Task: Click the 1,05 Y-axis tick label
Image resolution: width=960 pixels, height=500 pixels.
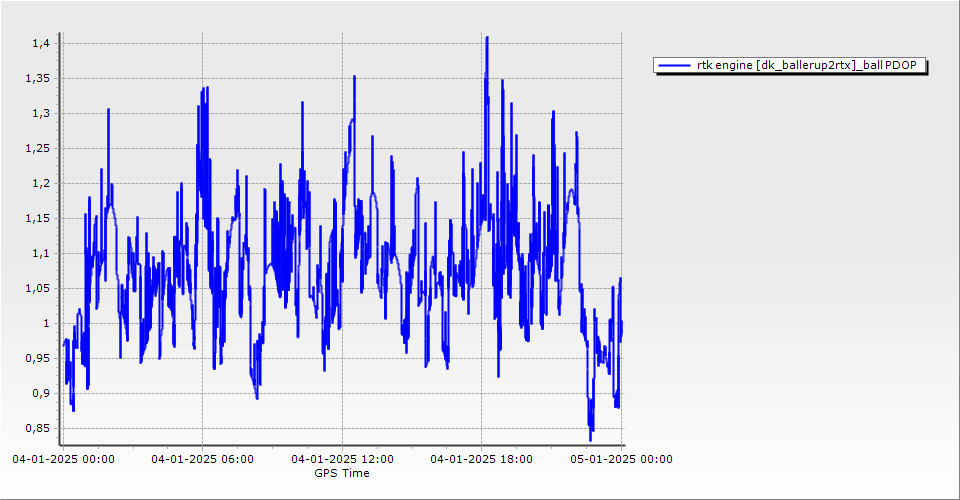Action: (x=37, y=288)
